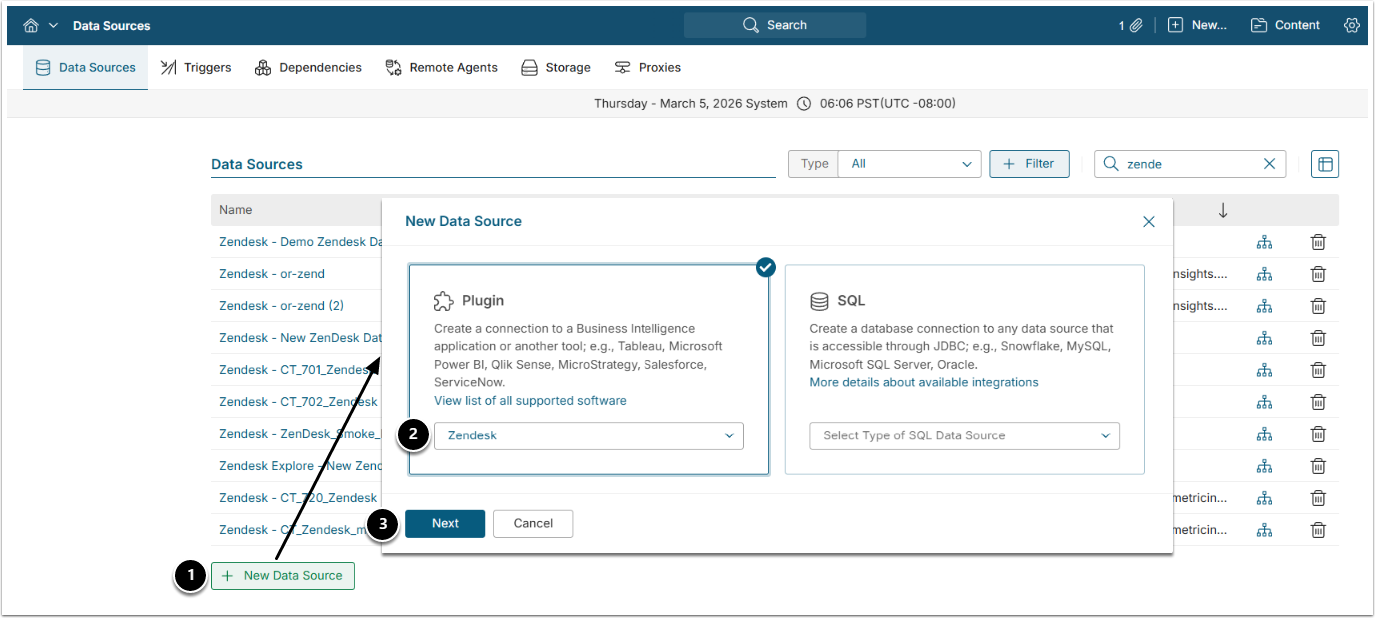Screen dimensions: 1375x618
Task: Open Select Type of SQL Data Source dropdown
Action: pos(964,436)
